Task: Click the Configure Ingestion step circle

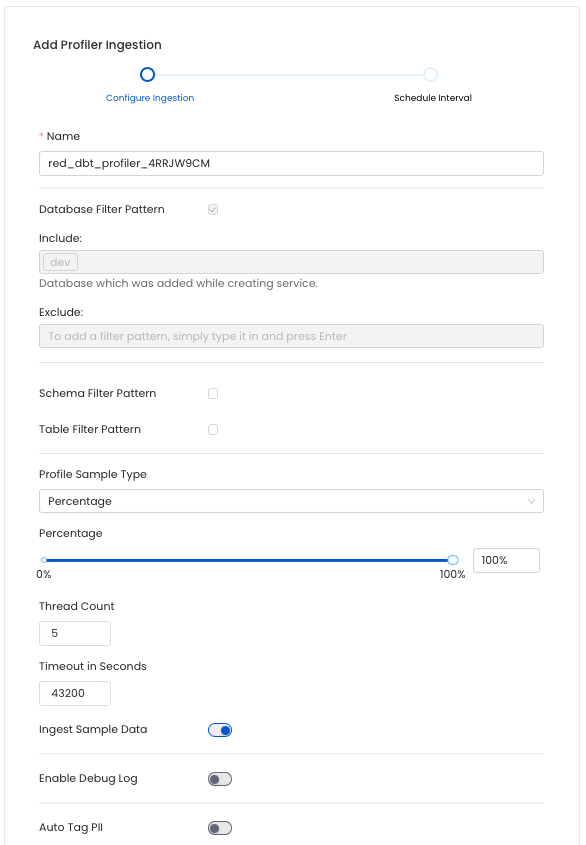Action: point(147,74)
